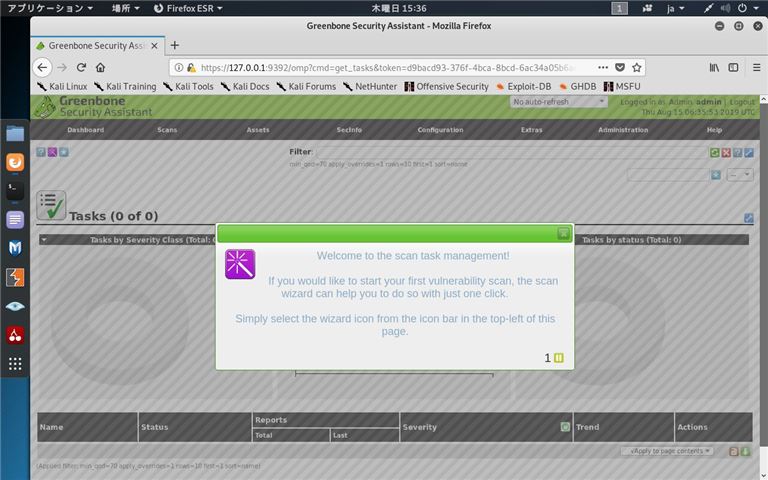Open the NetHunter bookmark
This screenshot has width=768, height=480.
tap(370, 86)
